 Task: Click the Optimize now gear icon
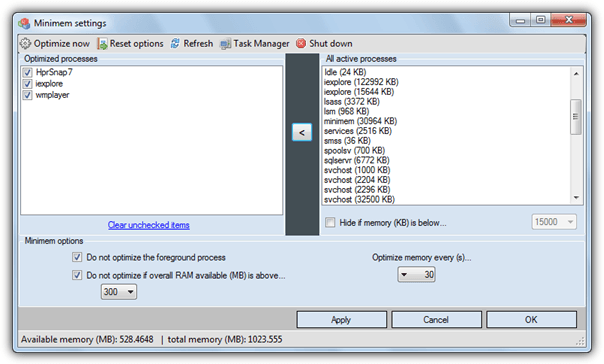(25, 44)
